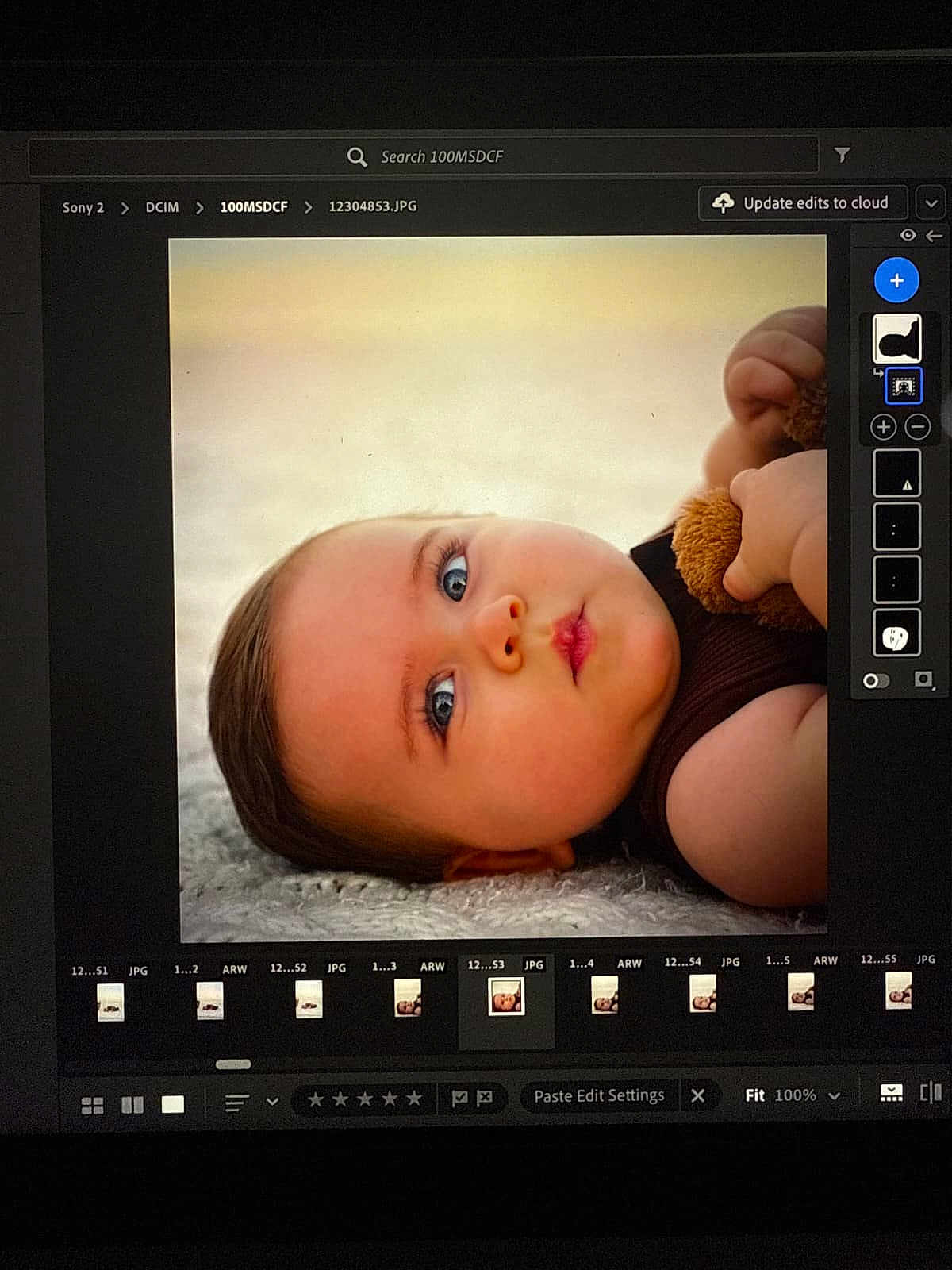Go to the Sony 2 breadcrumb

pos(83,207)
